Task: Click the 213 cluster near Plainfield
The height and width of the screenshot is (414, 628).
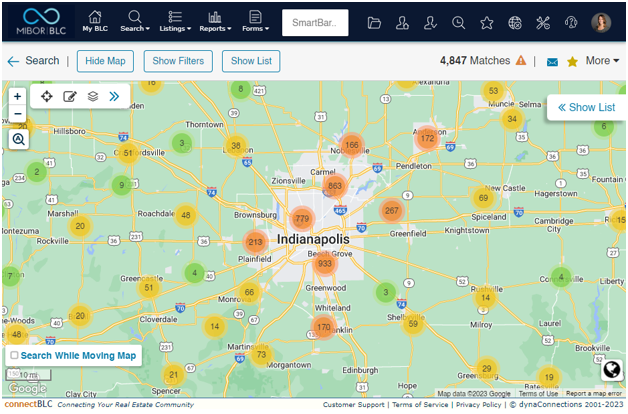Action: click(255, 242)
